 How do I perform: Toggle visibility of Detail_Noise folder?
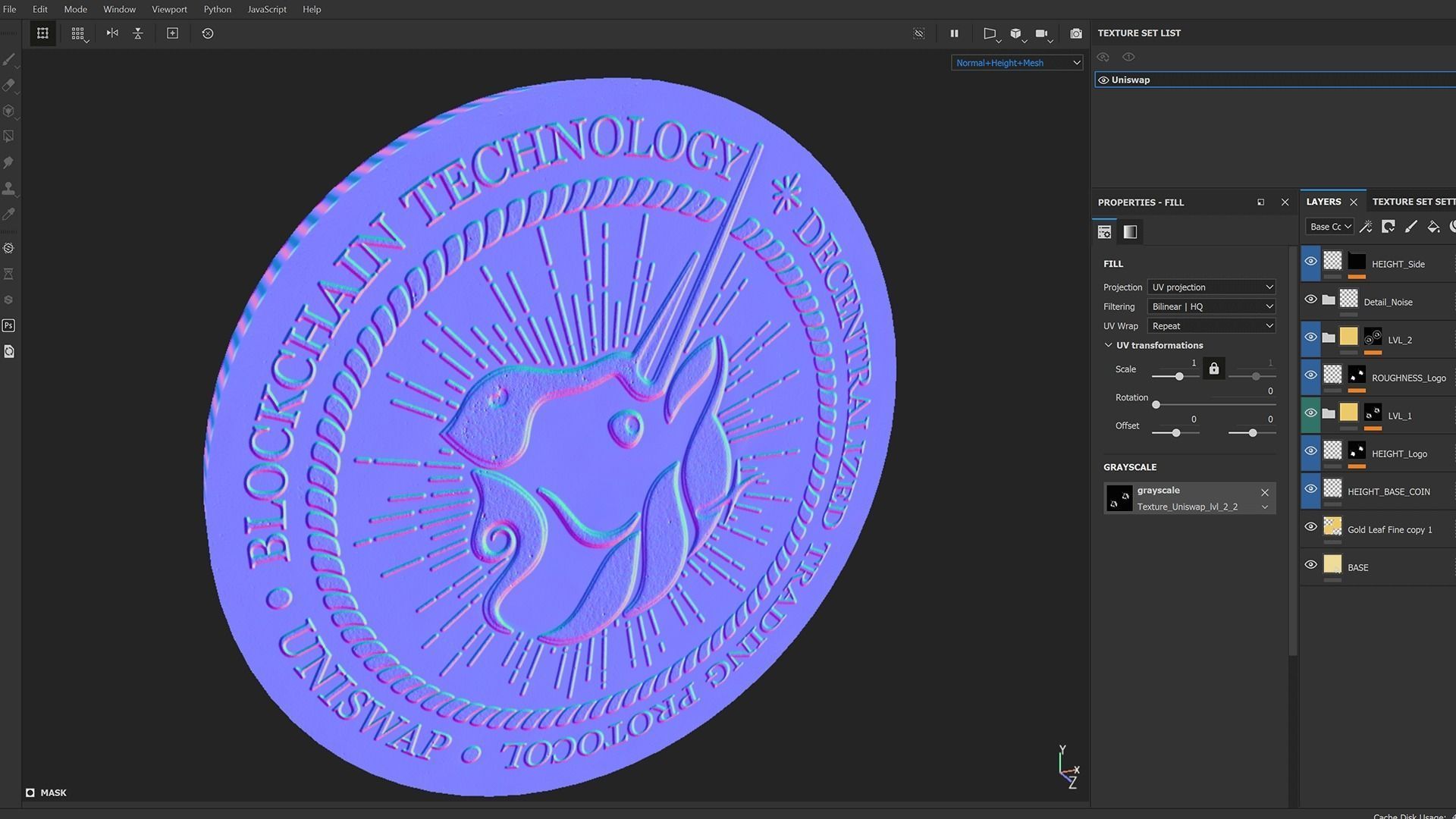[x=1310, y=300]
